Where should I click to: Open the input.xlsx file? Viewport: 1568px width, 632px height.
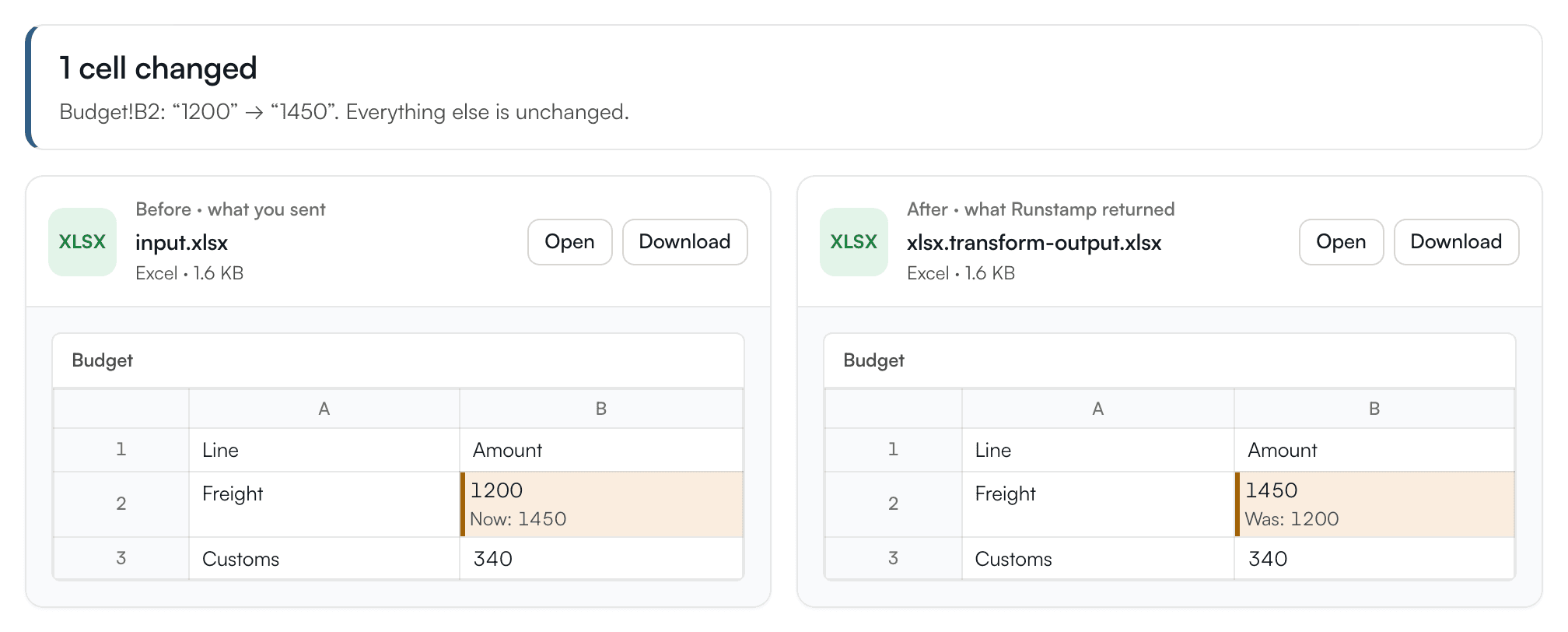click(x=570, y=242)
